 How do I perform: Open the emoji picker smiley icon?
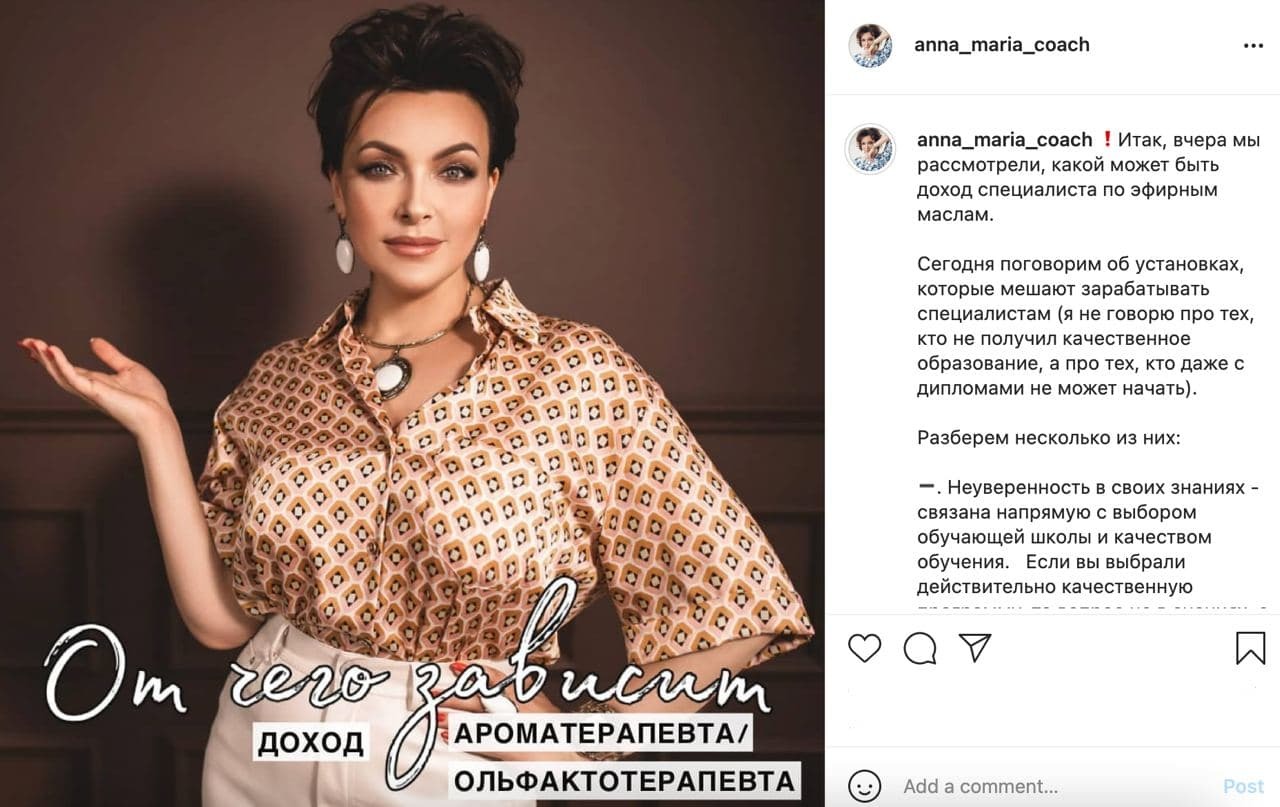pos(864,785)
